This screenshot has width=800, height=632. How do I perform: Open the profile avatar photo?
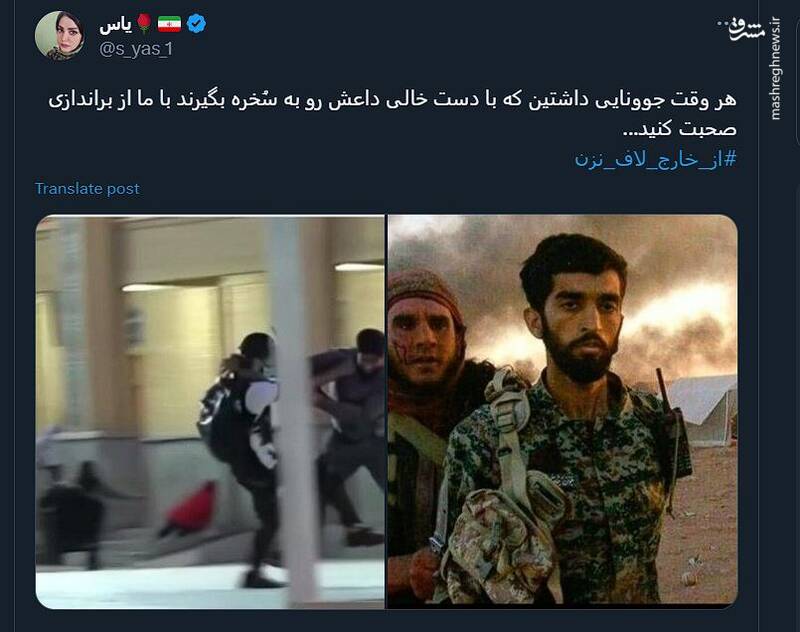point(60,36)
